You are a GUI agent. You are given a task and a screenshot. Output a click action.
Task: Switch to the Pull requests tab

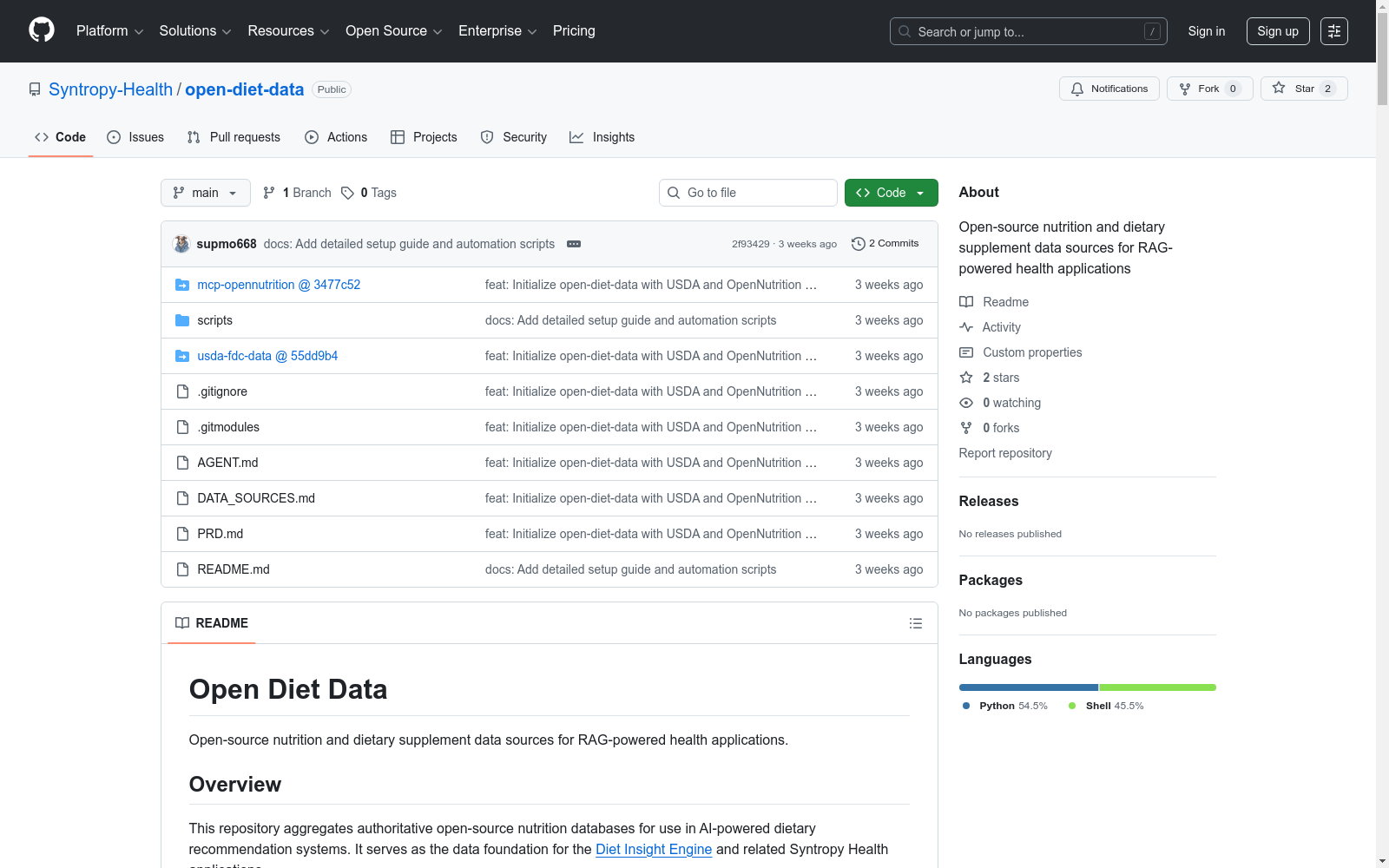pos(234,137)
